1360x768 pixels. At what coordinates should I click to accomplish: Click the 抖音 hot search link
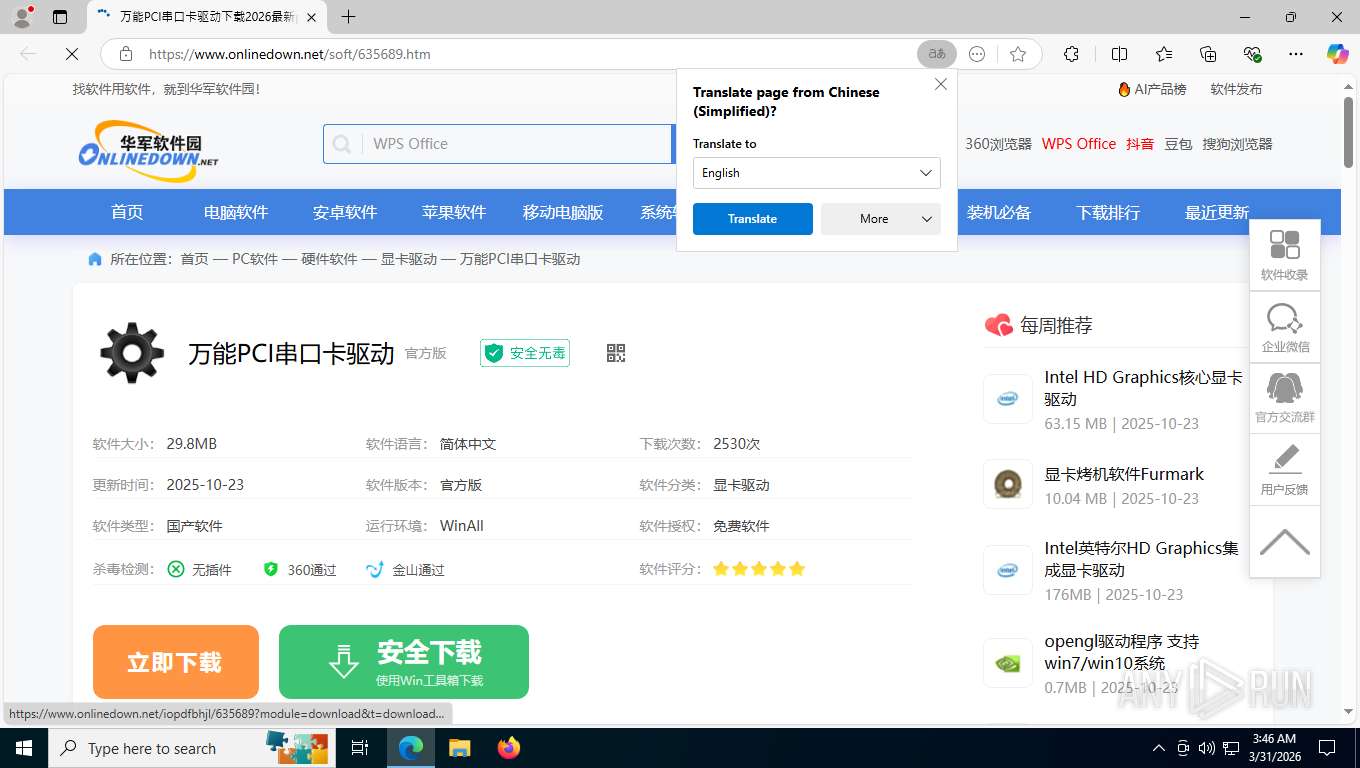[1140, 144]
